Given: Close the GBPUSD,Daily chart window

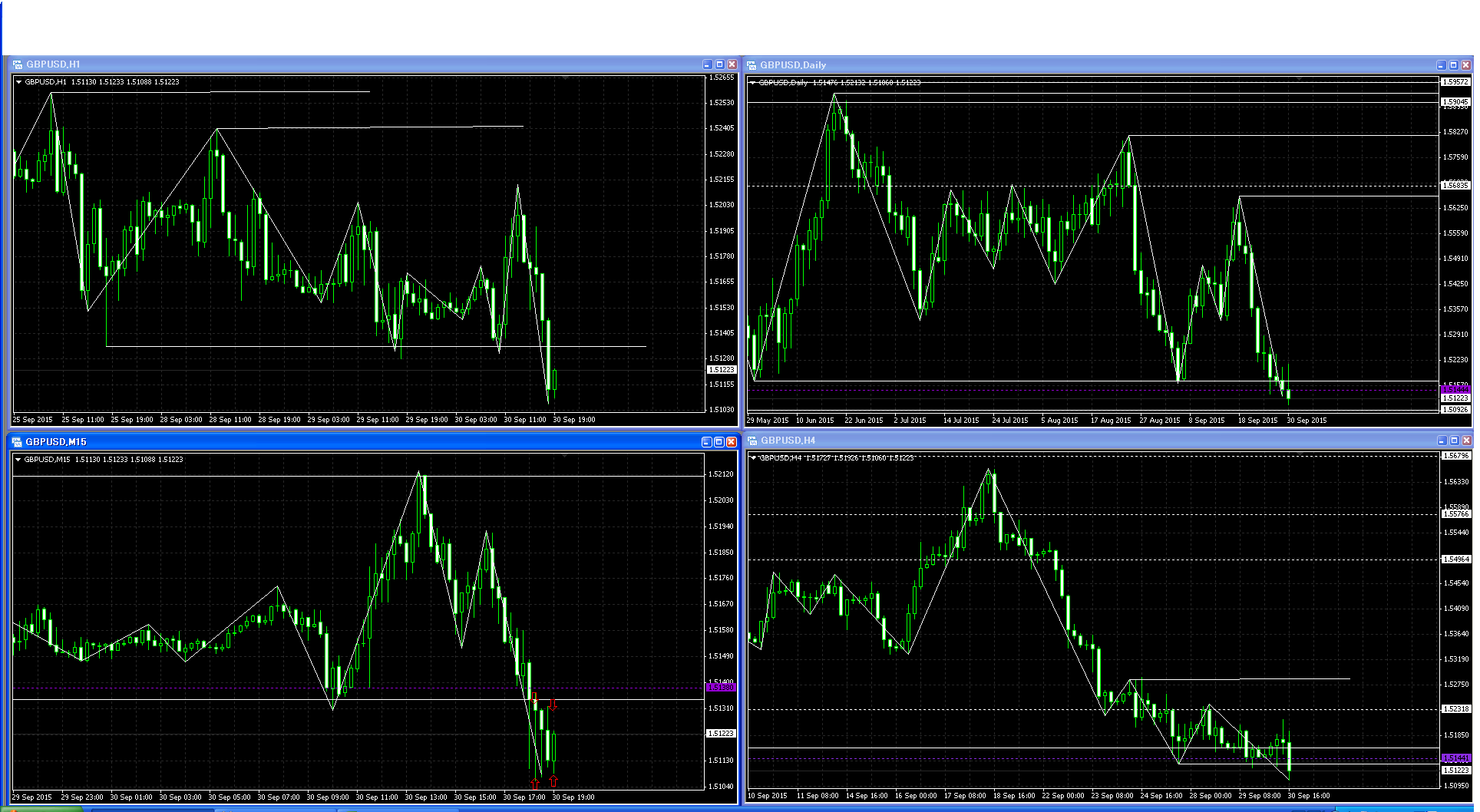Looking at the screenshot, I should coord(1466,65).
